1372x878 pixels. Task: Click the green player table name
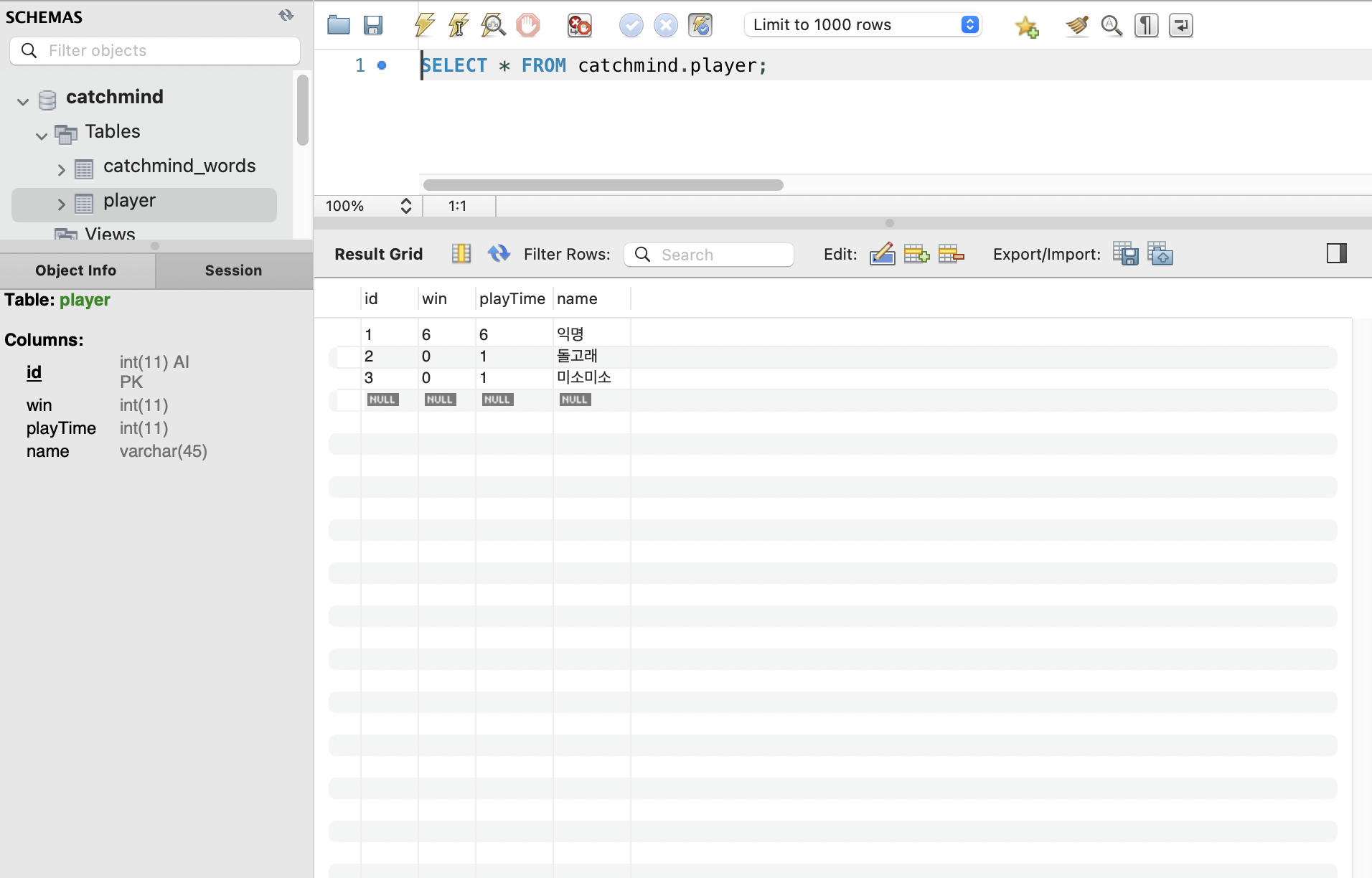coord(85,300)
